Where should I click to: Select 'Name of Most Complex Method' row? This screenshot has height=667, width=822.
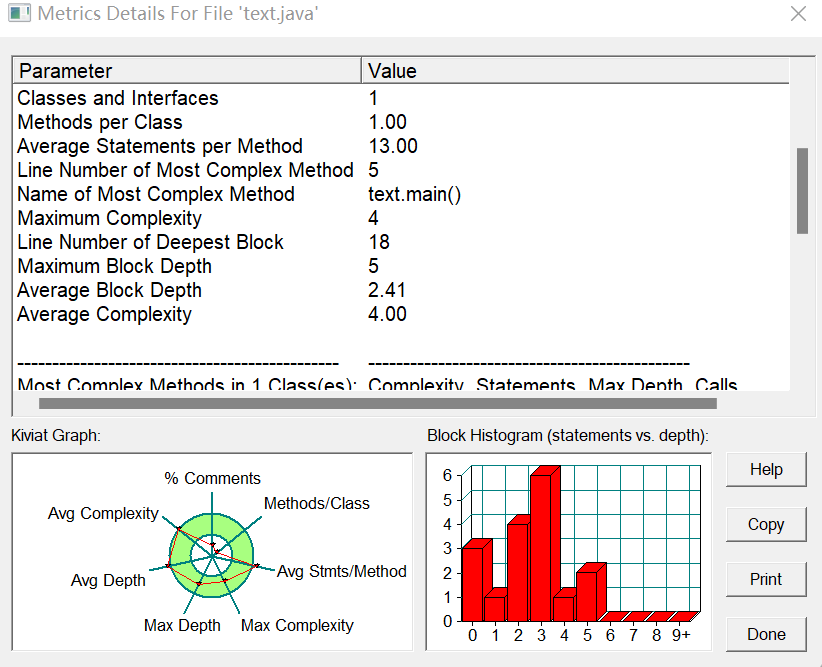pos(401,195)
